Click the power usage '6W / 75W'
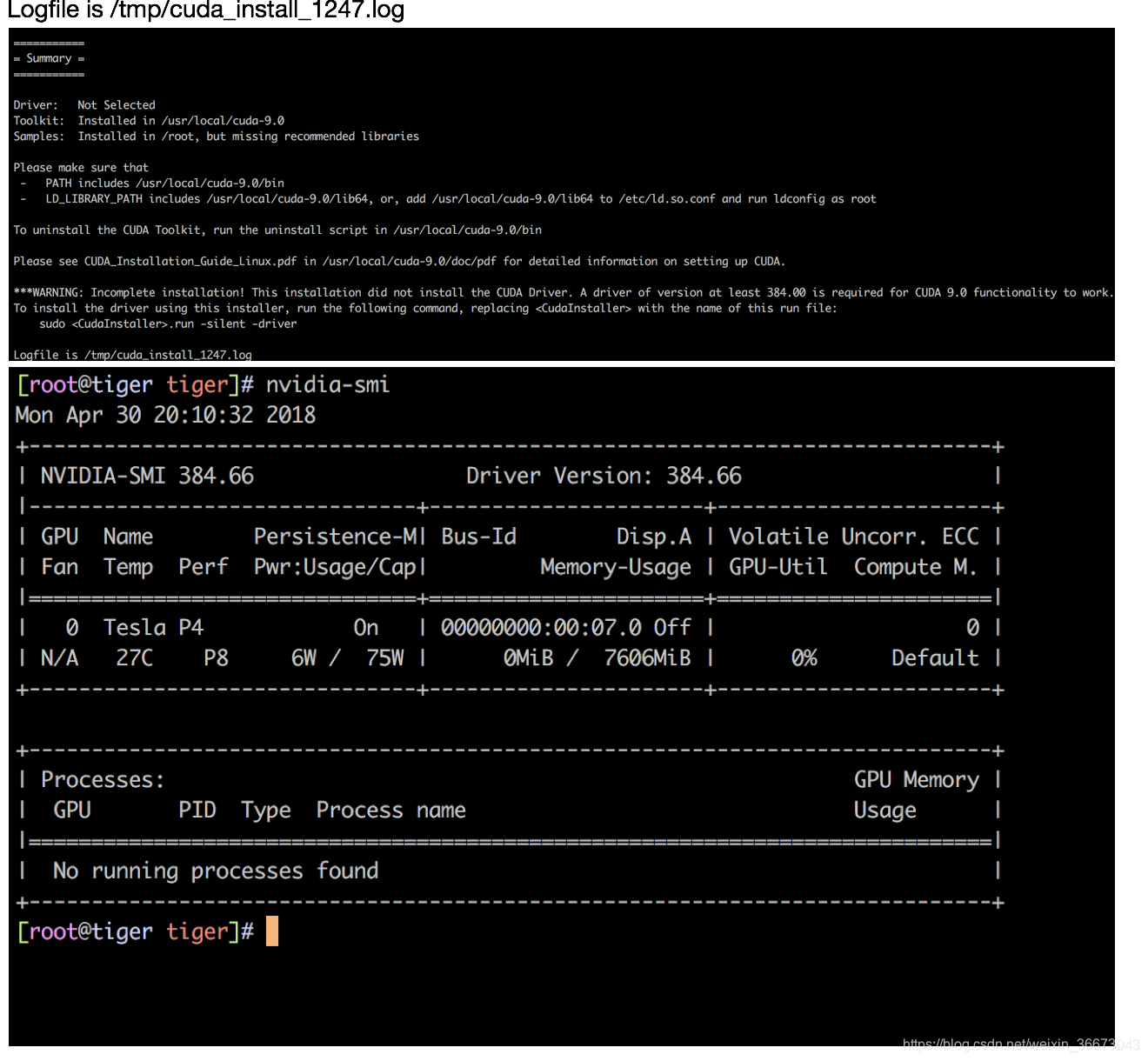The image size is (1148, 1061). [x=348, y=658]
